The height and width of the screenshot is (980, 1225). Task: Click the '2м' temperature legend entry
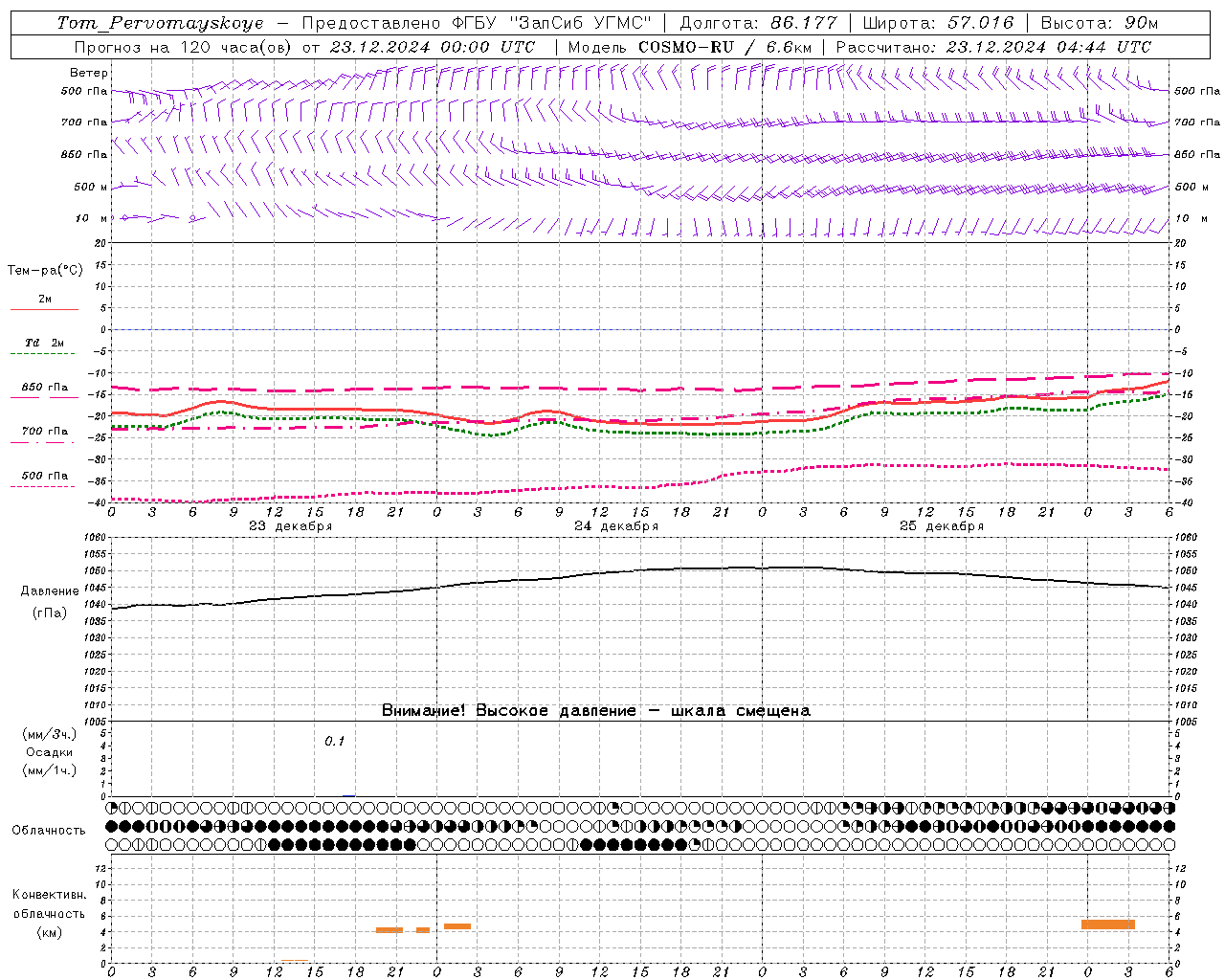click(x=45, y=300)
